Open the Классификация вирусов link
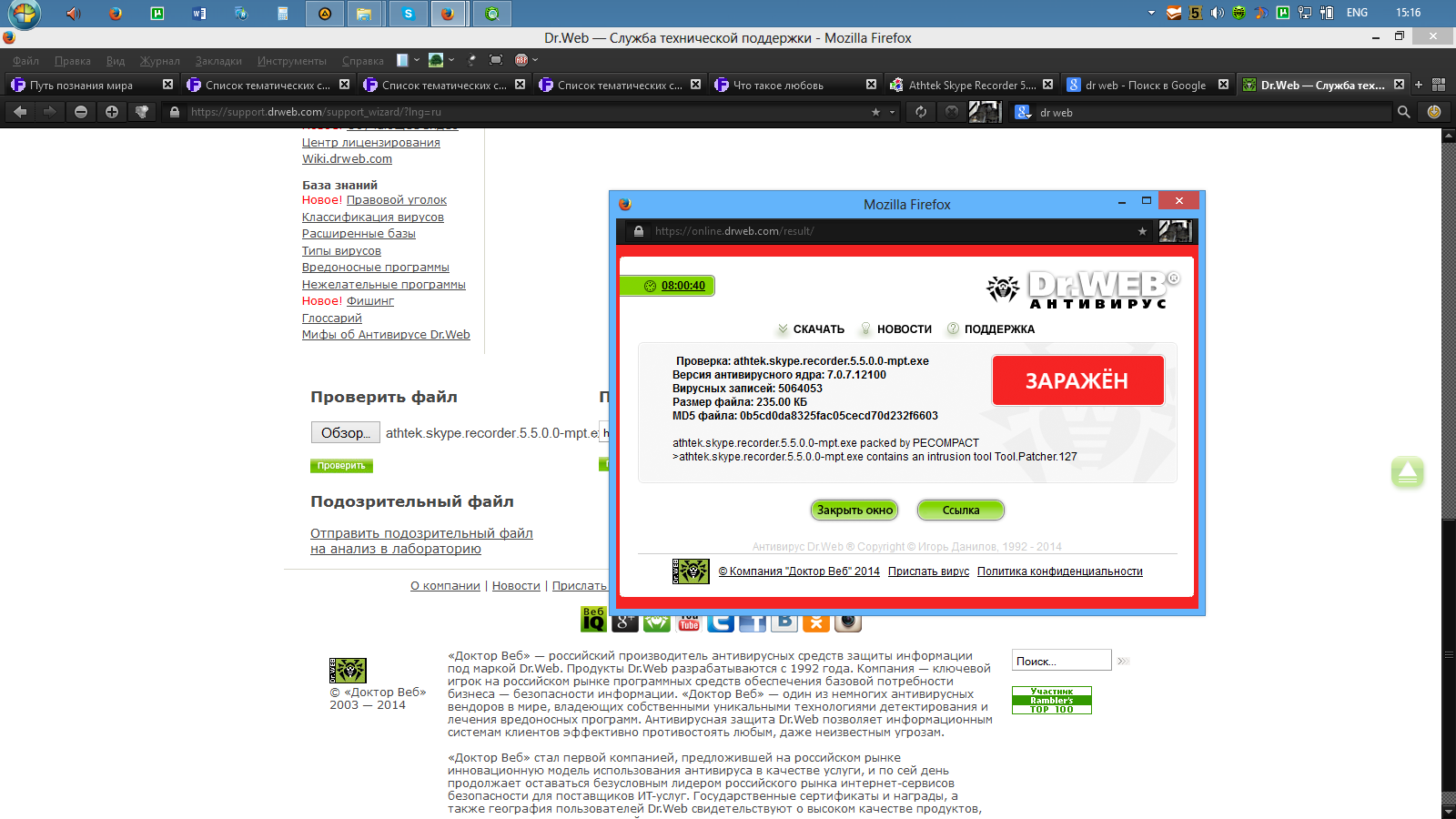 373,217
